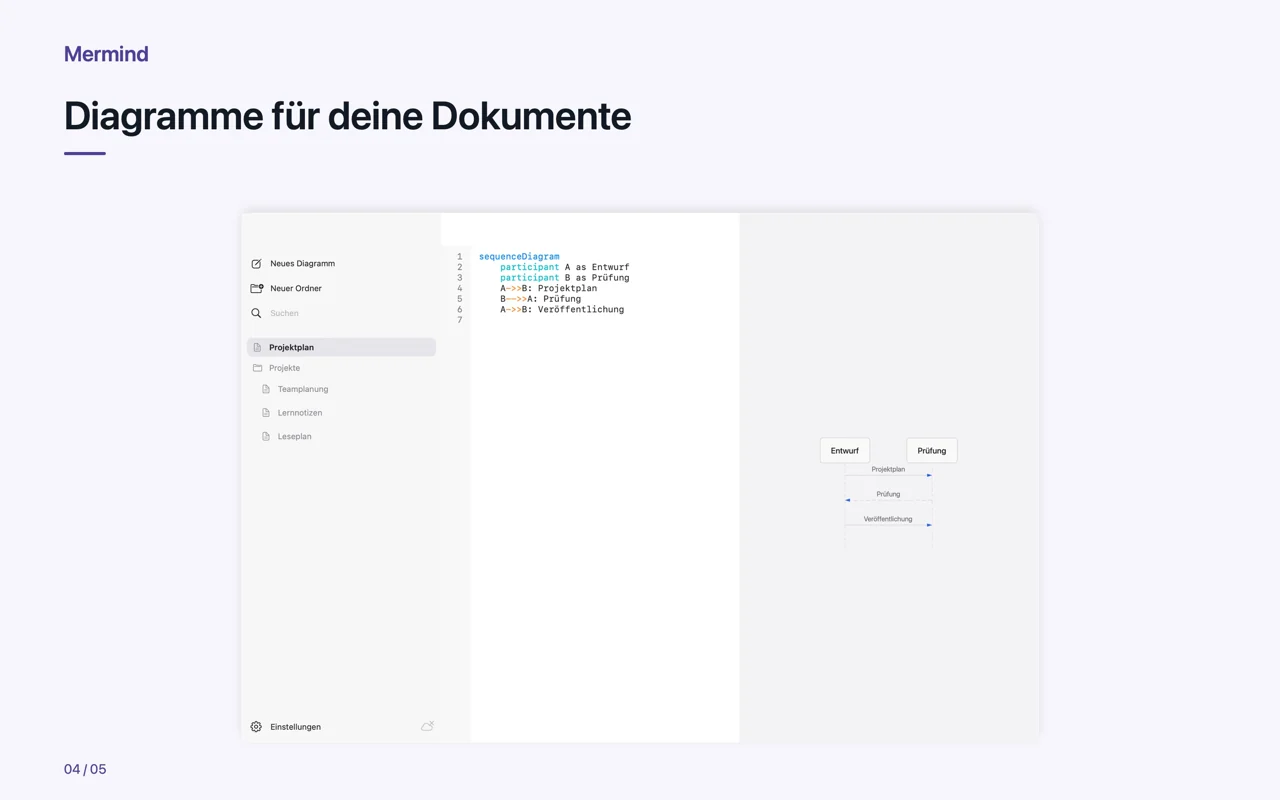This screenshot has height=800, width=1280.
Task: Click the slide counter "04 / 05"
Action: pos(85,769)
